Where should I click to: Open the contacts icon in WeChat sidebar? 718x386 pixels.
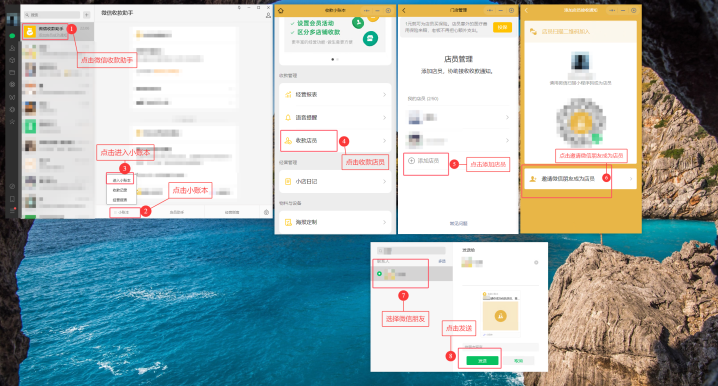click(x=12, y=48)
